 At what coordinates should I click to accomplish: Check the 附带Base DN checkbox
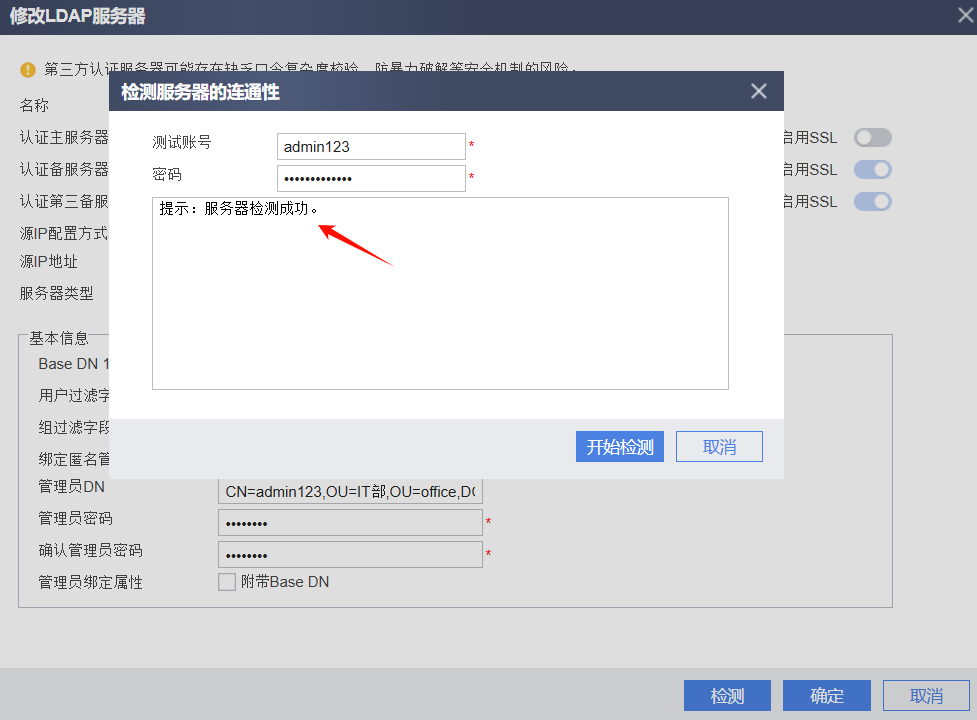pyautogui.click(x=227, y=582)
